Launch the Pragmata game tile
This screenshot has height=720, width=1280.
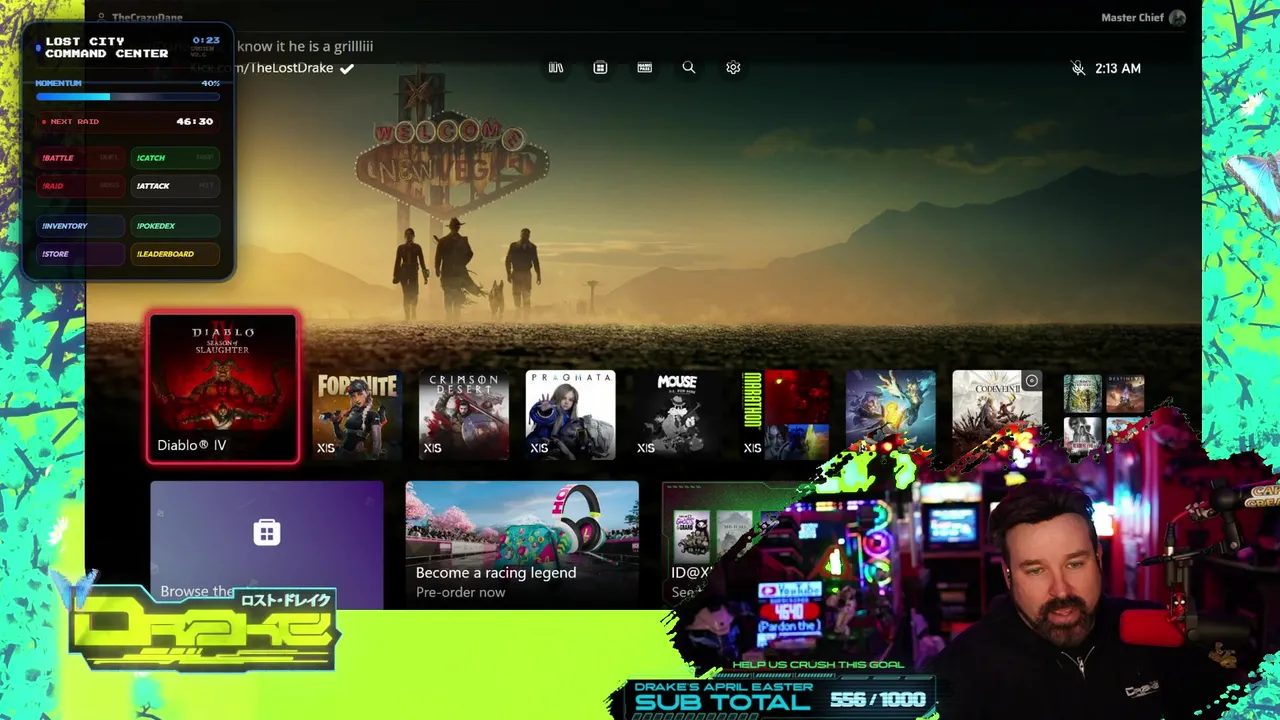pos(570,415)
